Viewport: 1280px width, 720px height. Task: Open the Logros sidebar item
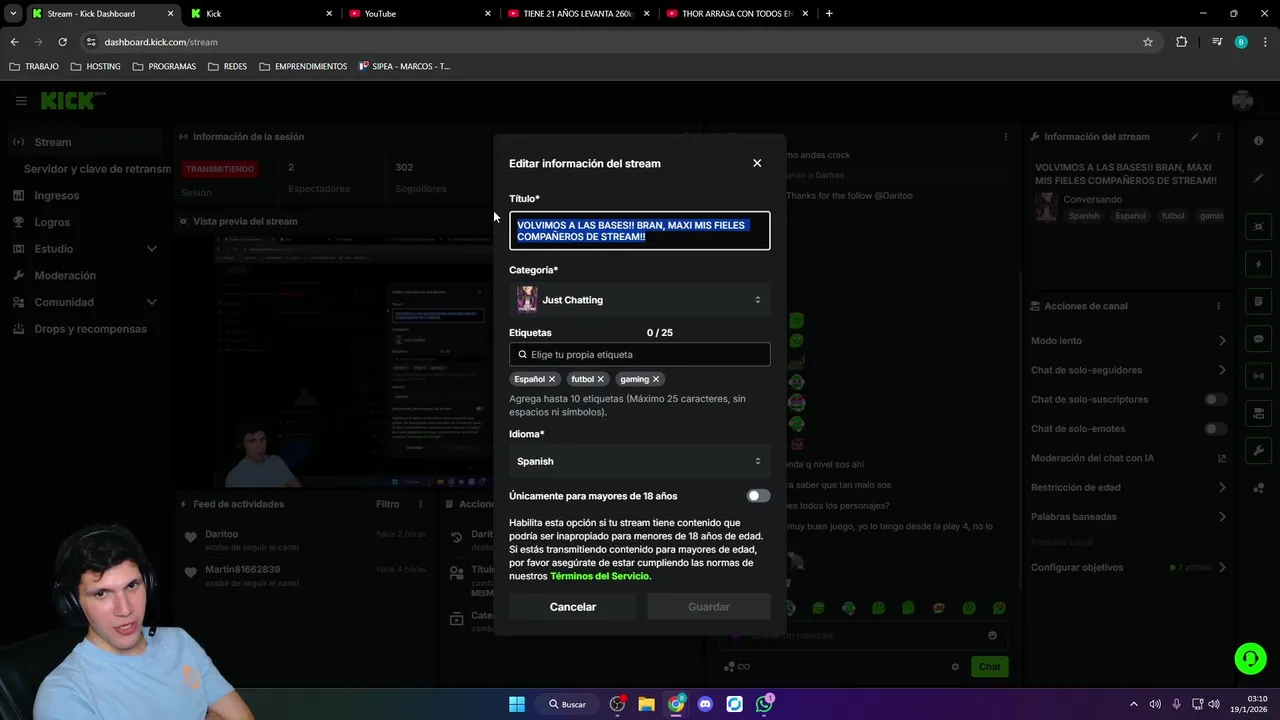pyautogui.click(x=52, y=222)
